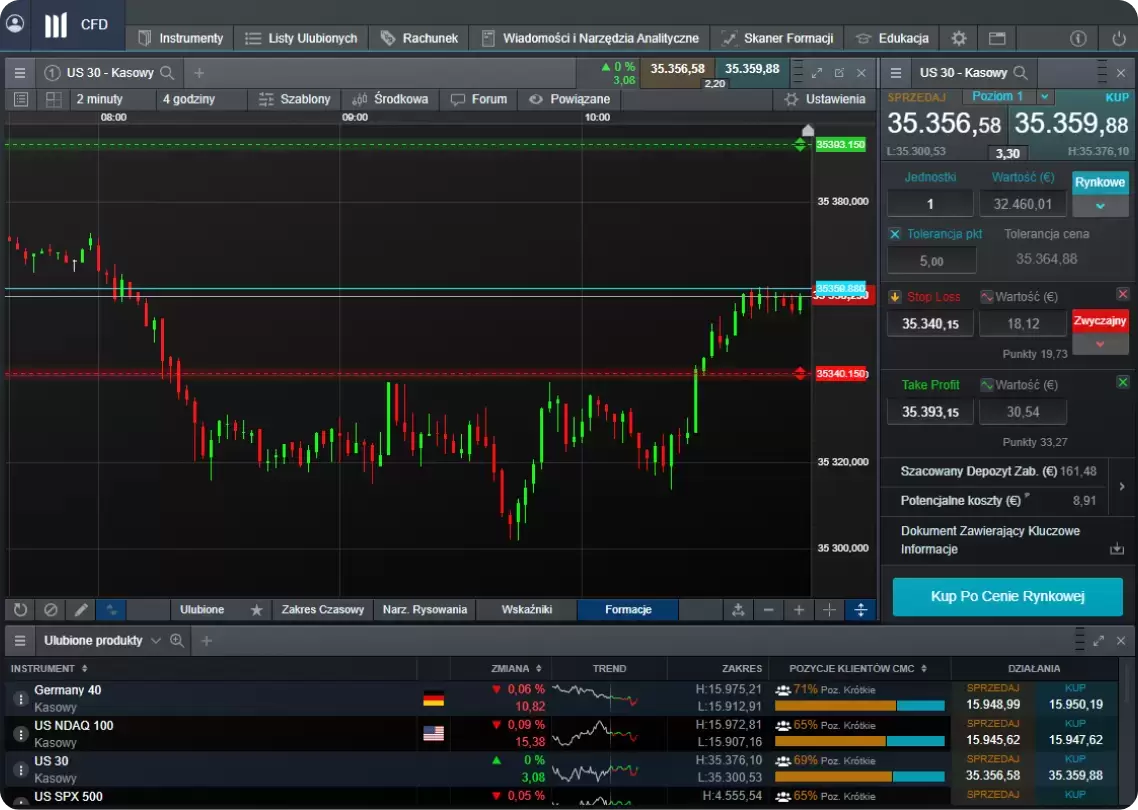Viewport: 1138px width, 810px height.
Task: Open Skaner Formacji menu
Action: [777, 38]
